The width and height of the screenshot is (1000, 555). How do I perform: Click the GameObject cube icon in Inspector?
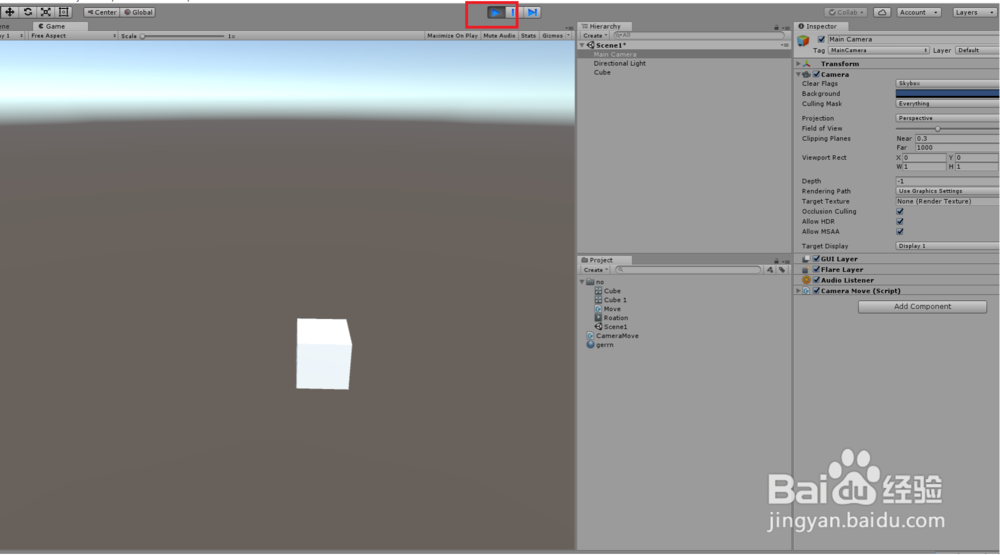pyautogui.click(x=804, y=41)
